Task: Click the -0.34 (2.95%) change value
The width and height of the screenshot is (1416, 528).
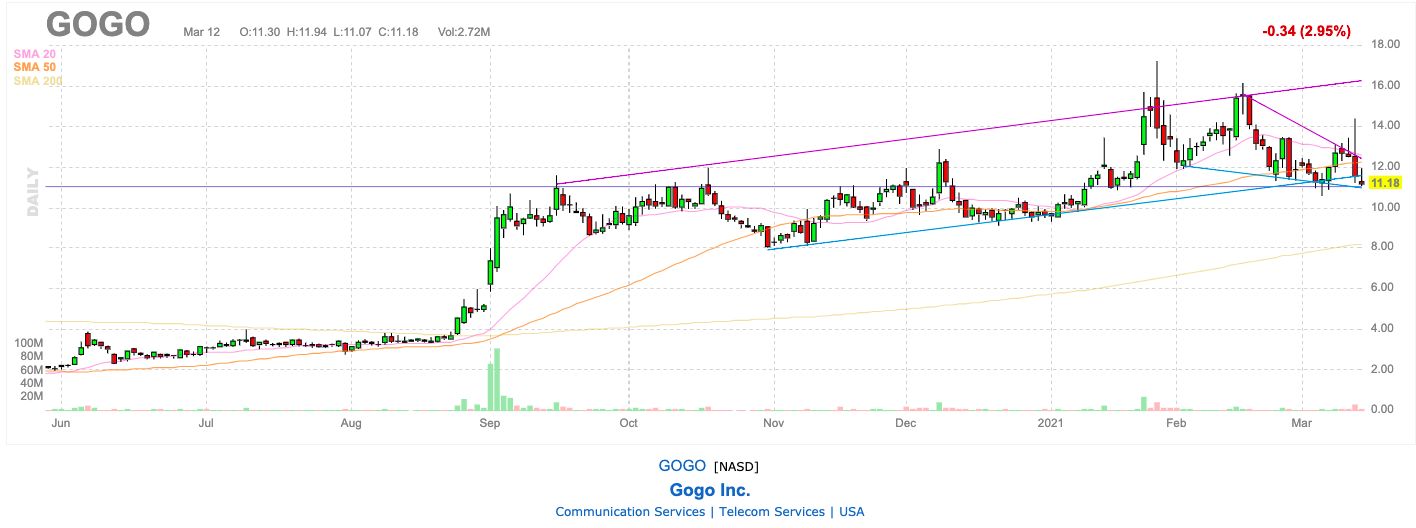Action: (1306, 31)
